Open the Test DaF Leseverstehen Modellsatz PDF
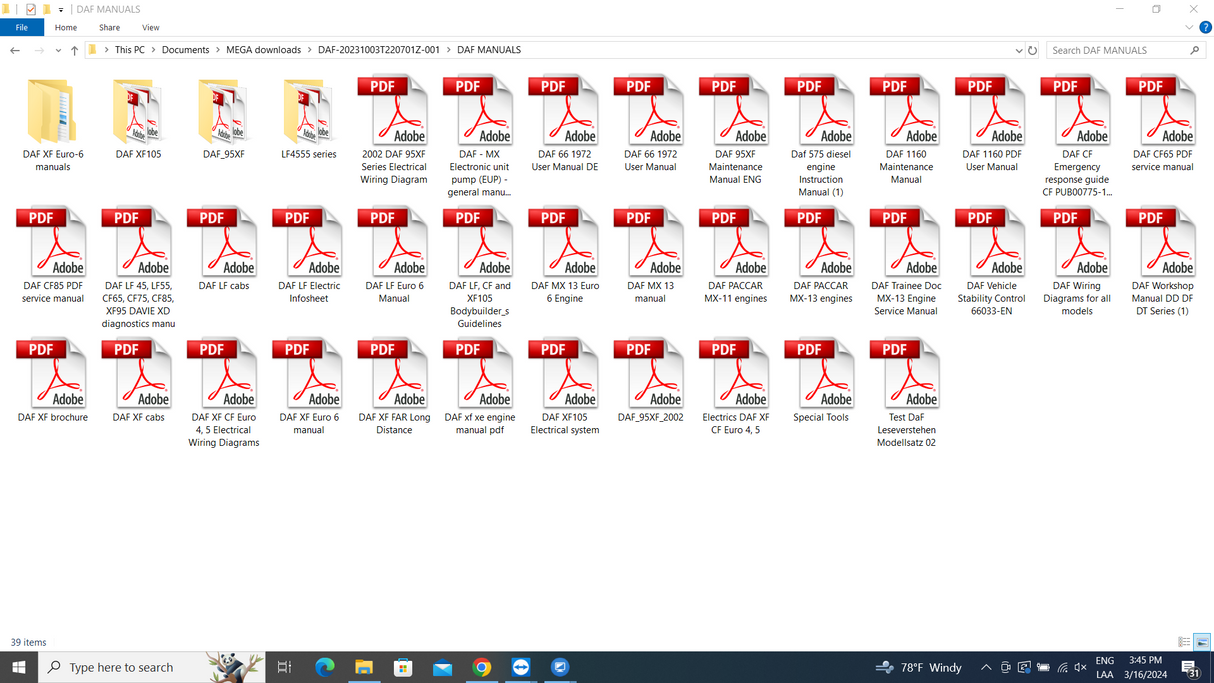The image size is (1214, 683). (x=905, y=372)
